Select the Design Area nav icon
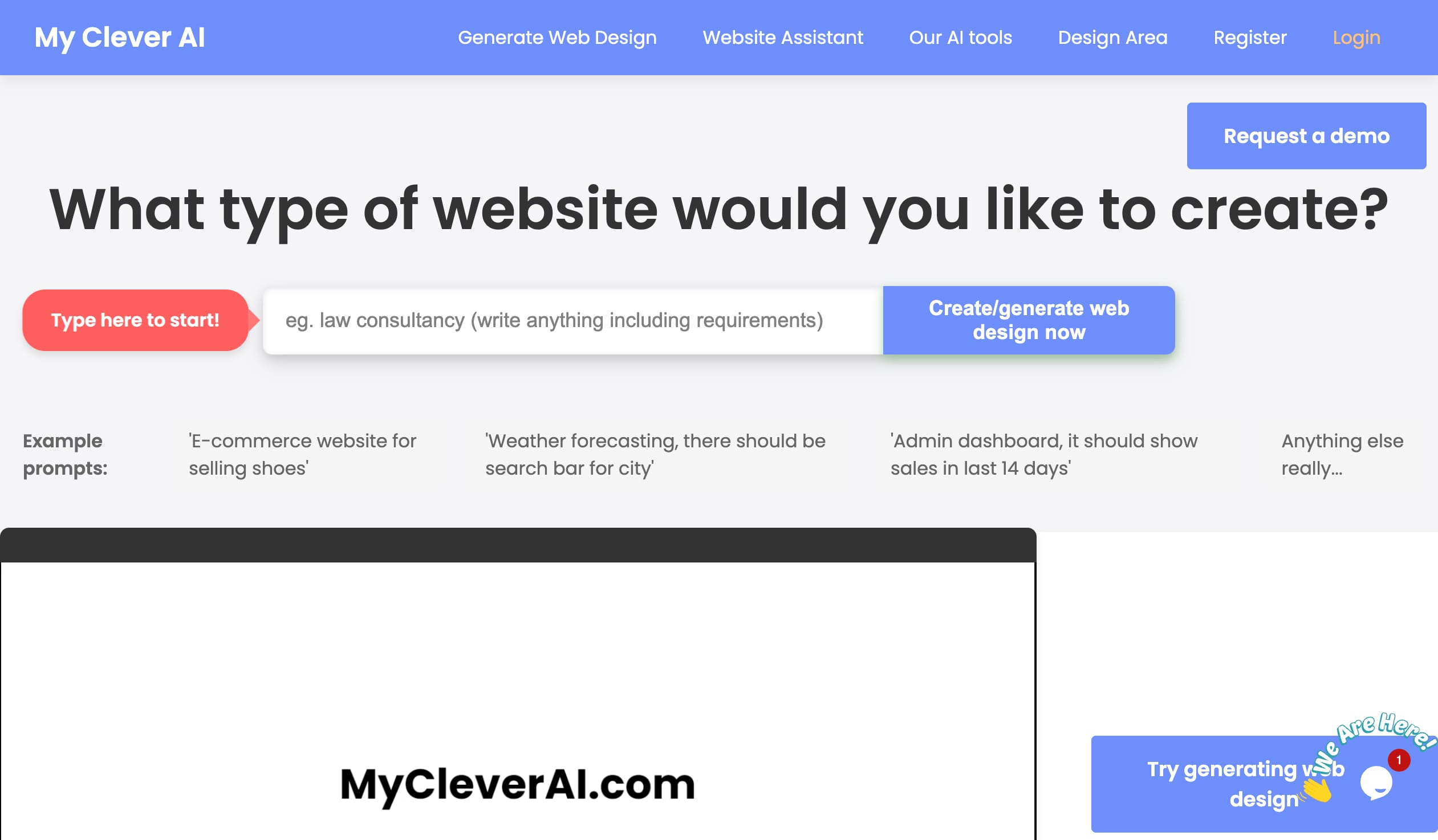 1113,38
